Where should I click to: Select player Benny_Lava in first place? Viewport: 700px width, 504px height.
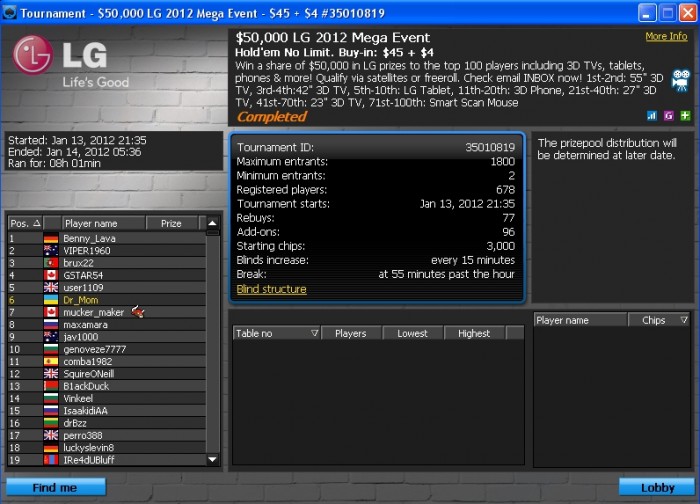107,238
